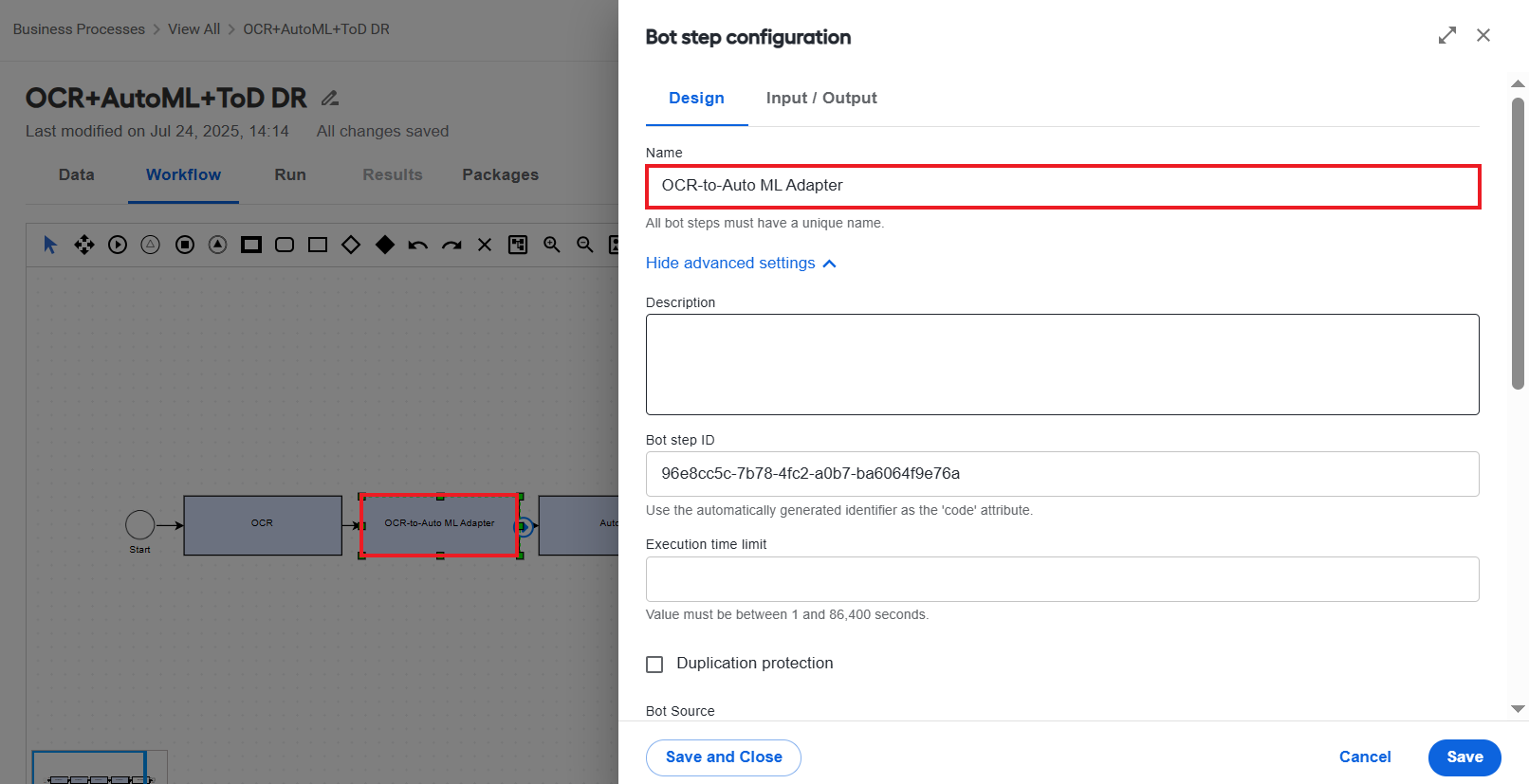Click the zoom in magnifier icon

coord(552,245)
